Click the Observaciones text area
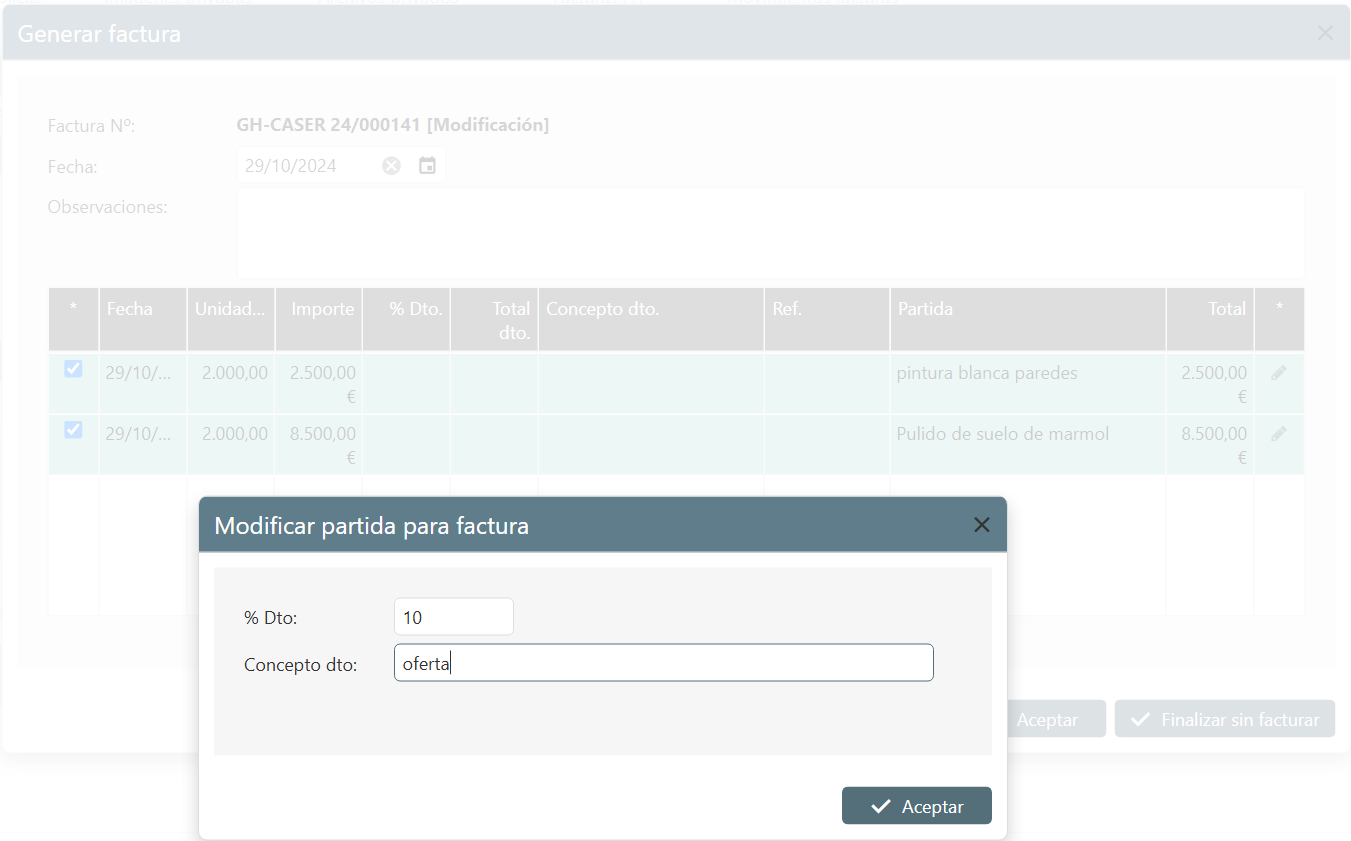The image size is (1351, 841). tap(770, 233)
